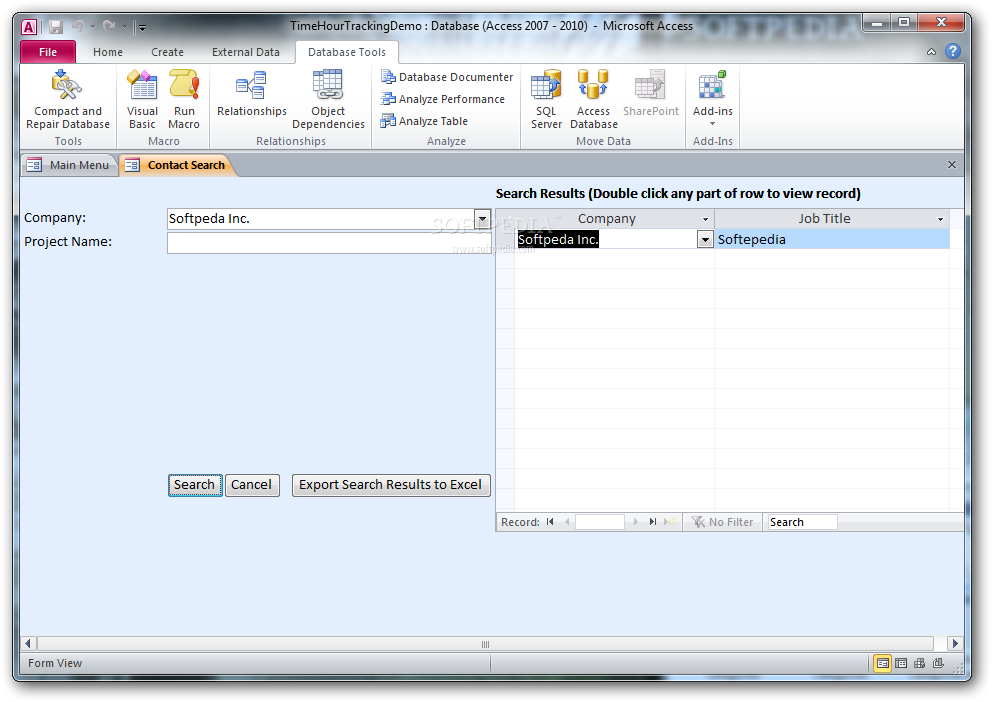Open the File tab
The width and height of the screenshot is (992, 702).
tap(48, 52)
